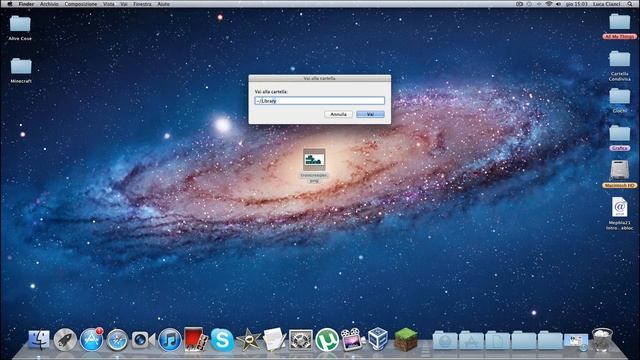Open Photo Booth icon in Dock
The height and width of the screenshot is (360, 640).
point(196,339)
